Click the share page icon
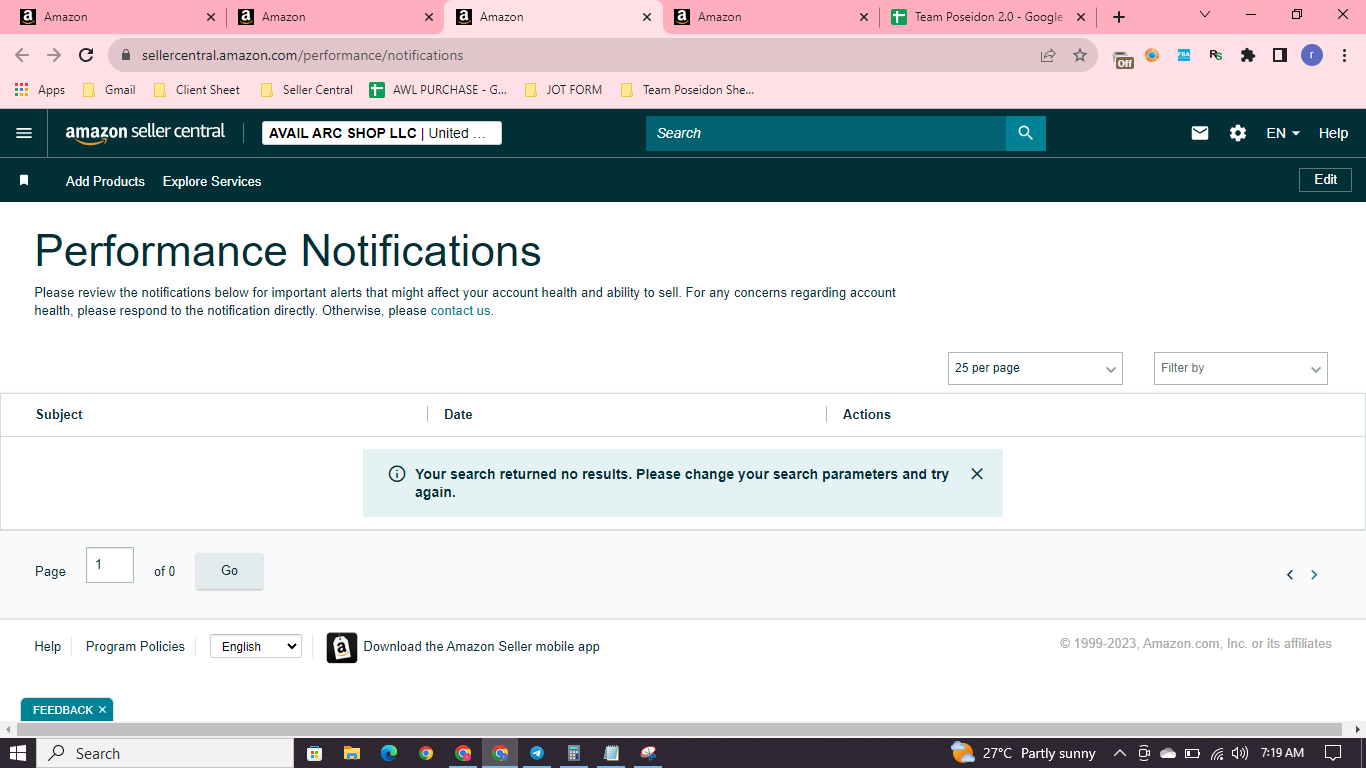Image resolution: width=1366 pixels, height=768 pixels. coord(1048,55)
